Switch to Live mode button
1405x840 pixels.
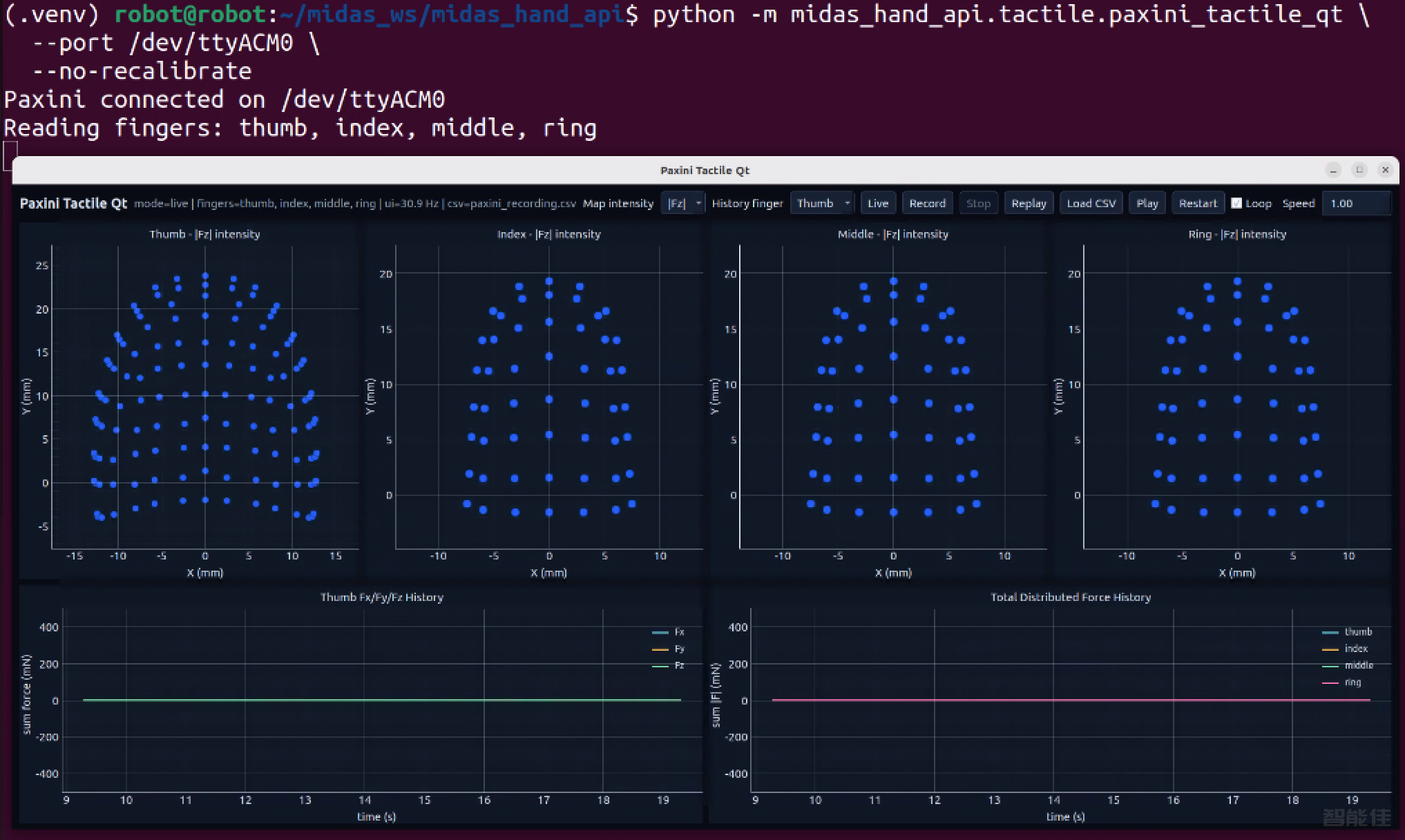click(x=878, y=203)
